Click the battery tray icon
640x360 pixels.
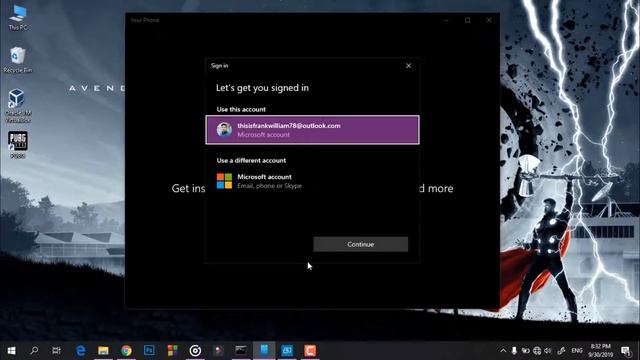pyautogui.click(x=526, y=351)
